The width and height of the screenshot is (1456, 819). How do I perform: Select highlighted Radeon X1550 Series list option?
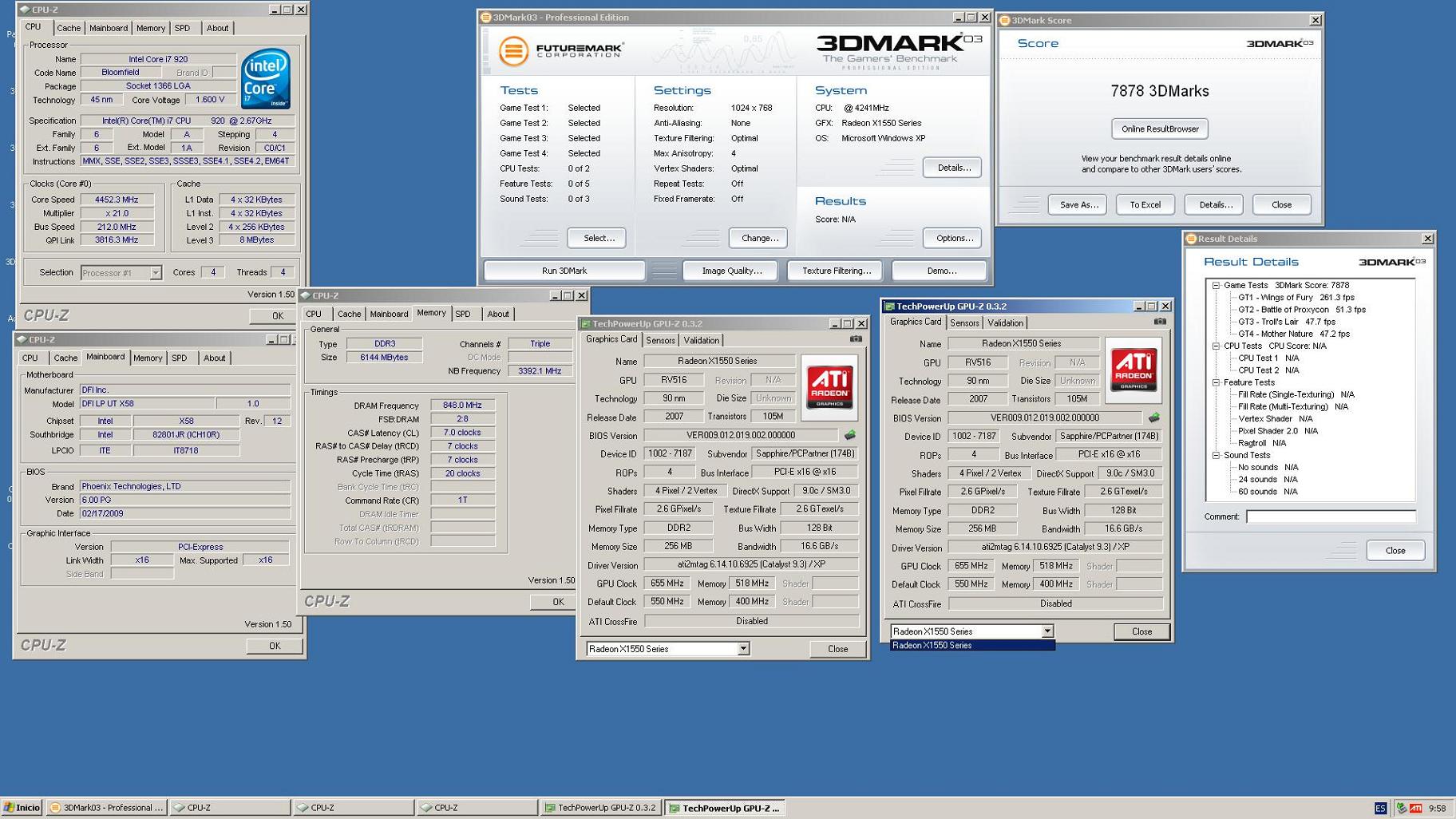pos(972,645)
